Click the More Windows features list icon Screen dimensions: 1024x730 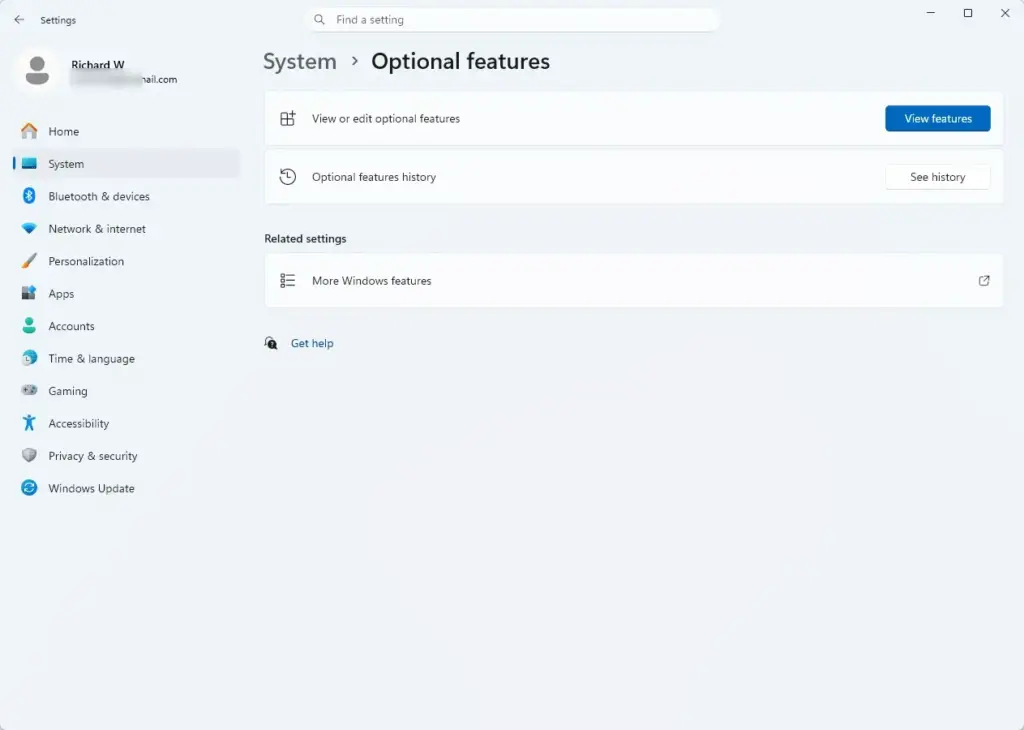[287, 280]
